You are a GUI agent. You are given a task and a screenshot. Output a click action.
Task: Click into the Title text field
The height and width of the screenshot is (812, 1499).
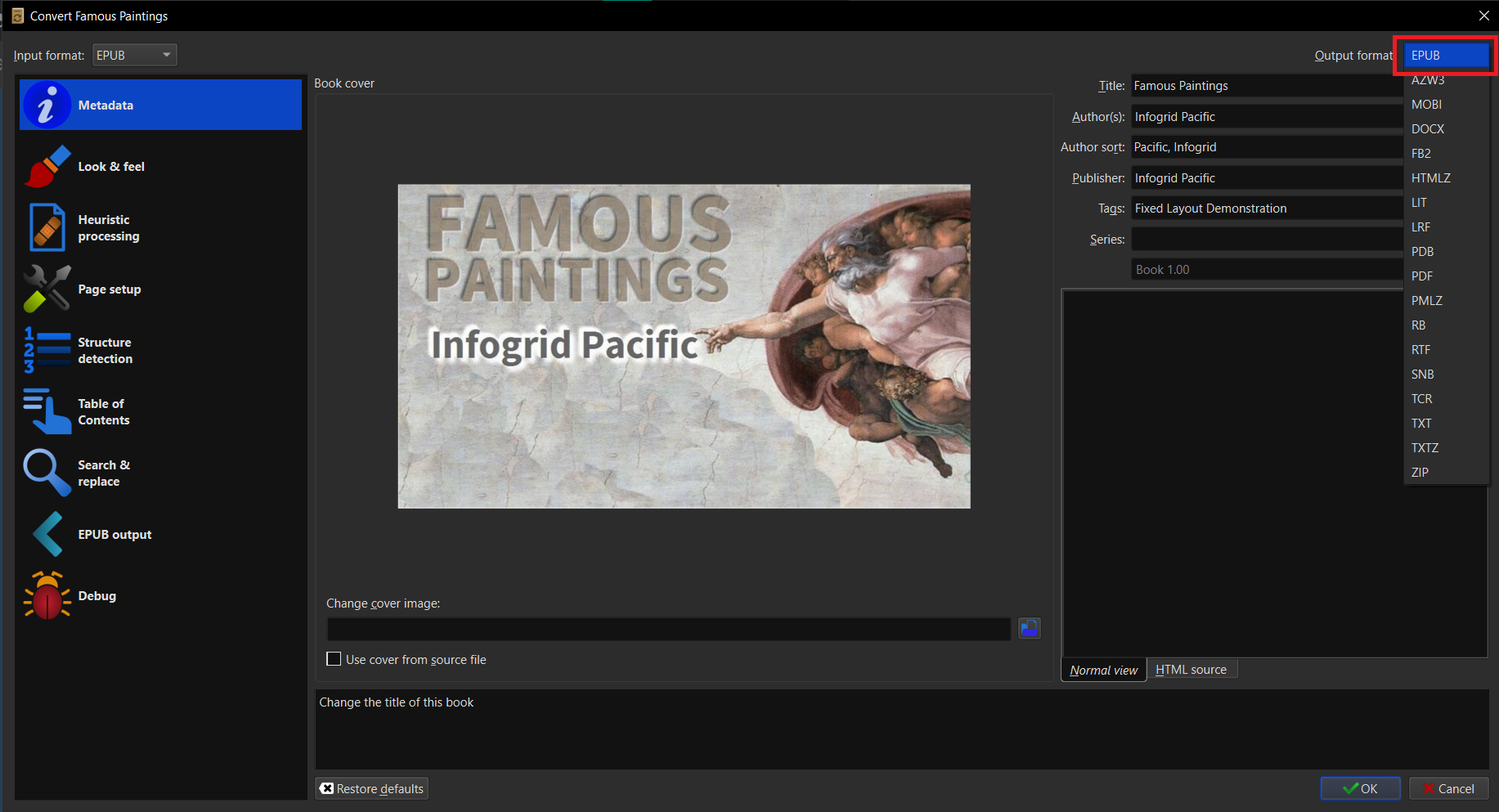click(x=1266, y=86)
